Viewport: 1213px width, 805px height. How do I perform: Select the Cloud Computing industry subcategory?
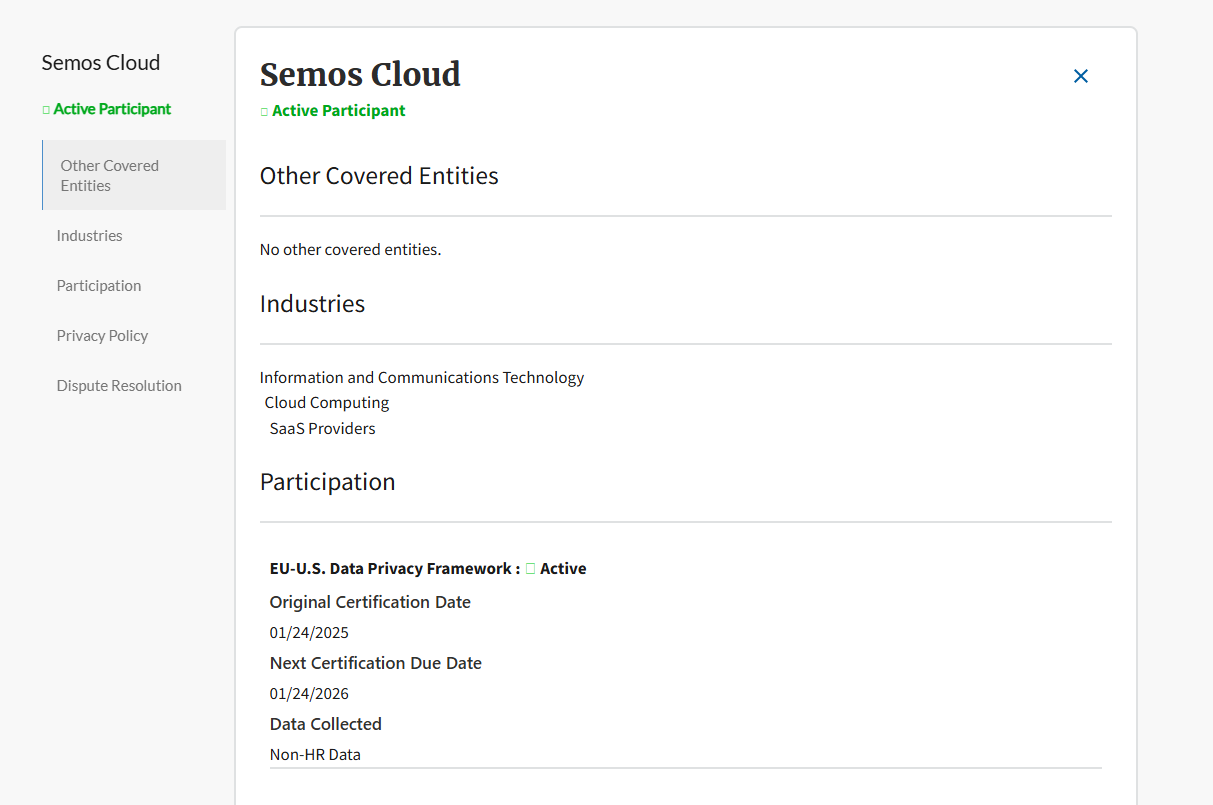326,402
